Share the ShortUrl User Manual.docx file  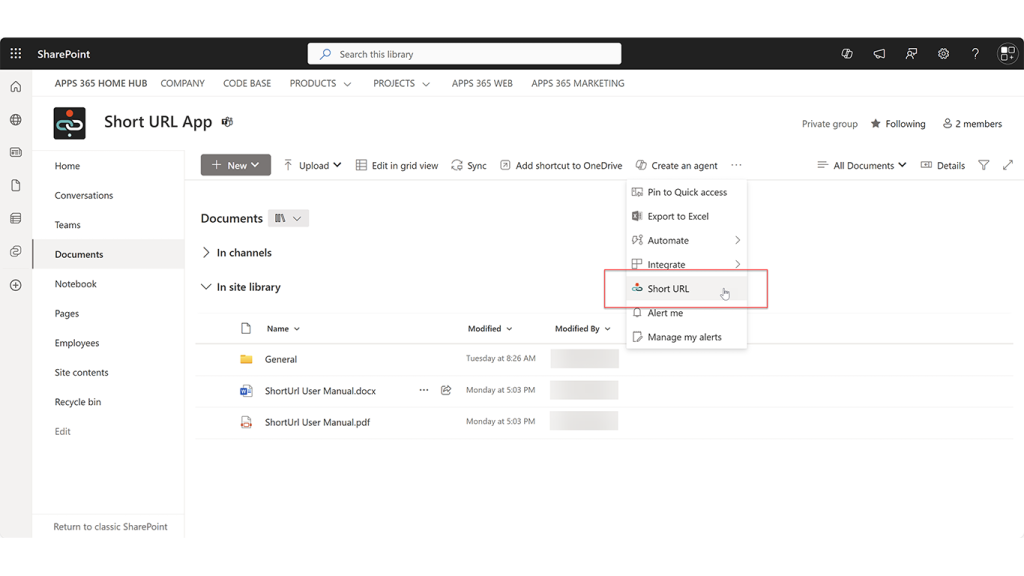tap(446, 390)
